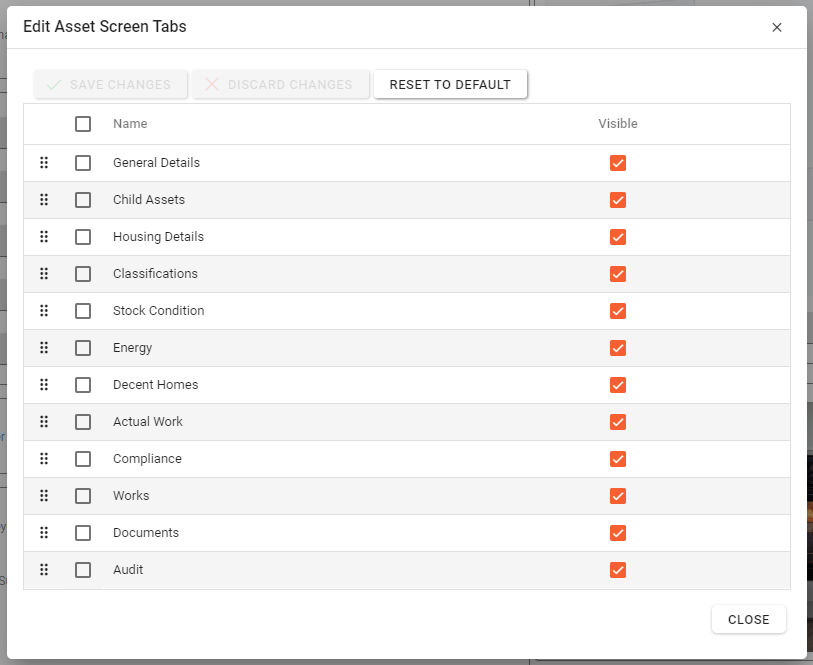Click the drag handle next to Audit
The height and width of the screenshot is (665, 813).
point(44,570)
